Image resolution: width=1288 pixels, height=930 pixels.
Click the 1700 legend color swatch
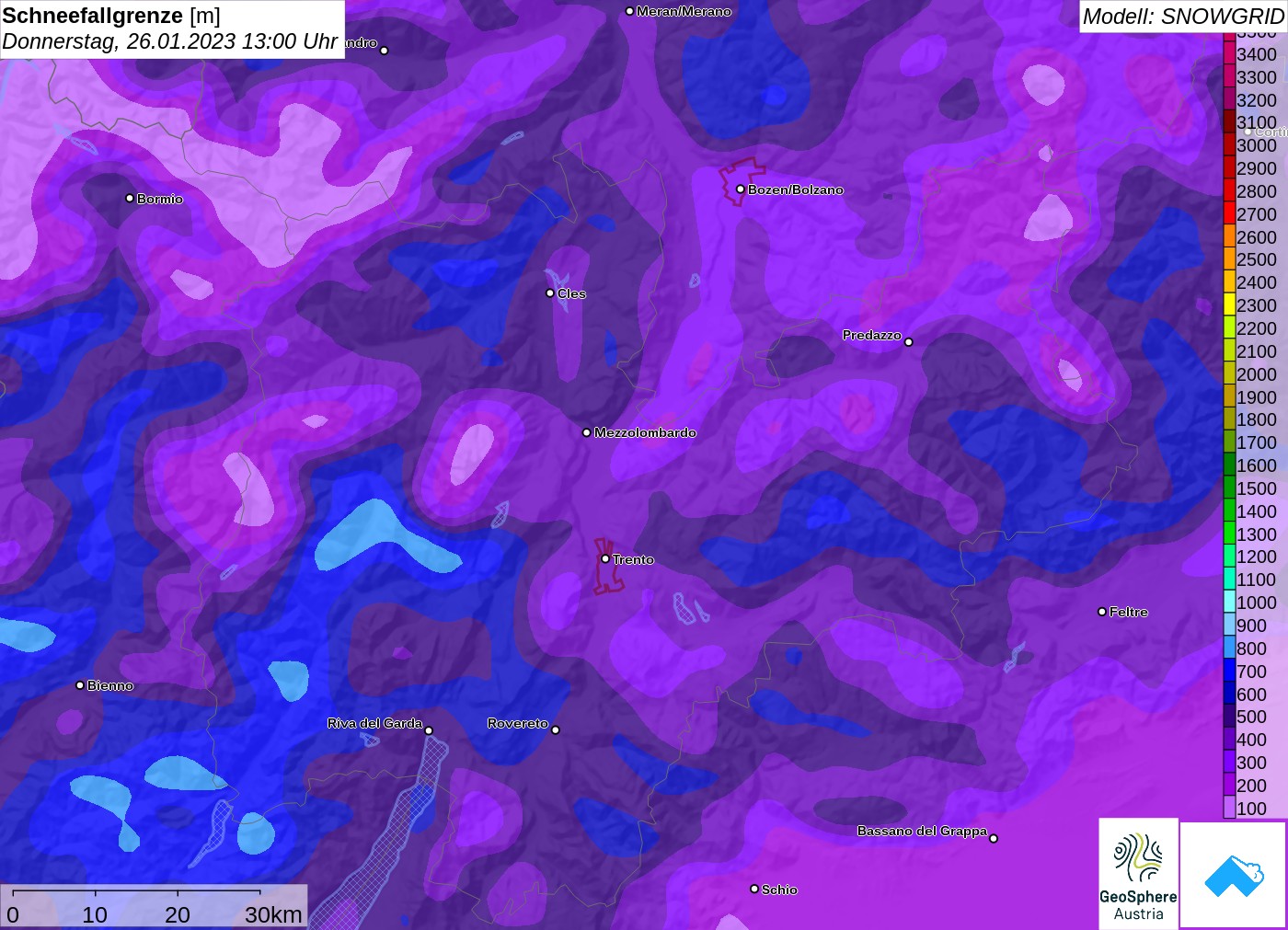(x=1229, y=442)
